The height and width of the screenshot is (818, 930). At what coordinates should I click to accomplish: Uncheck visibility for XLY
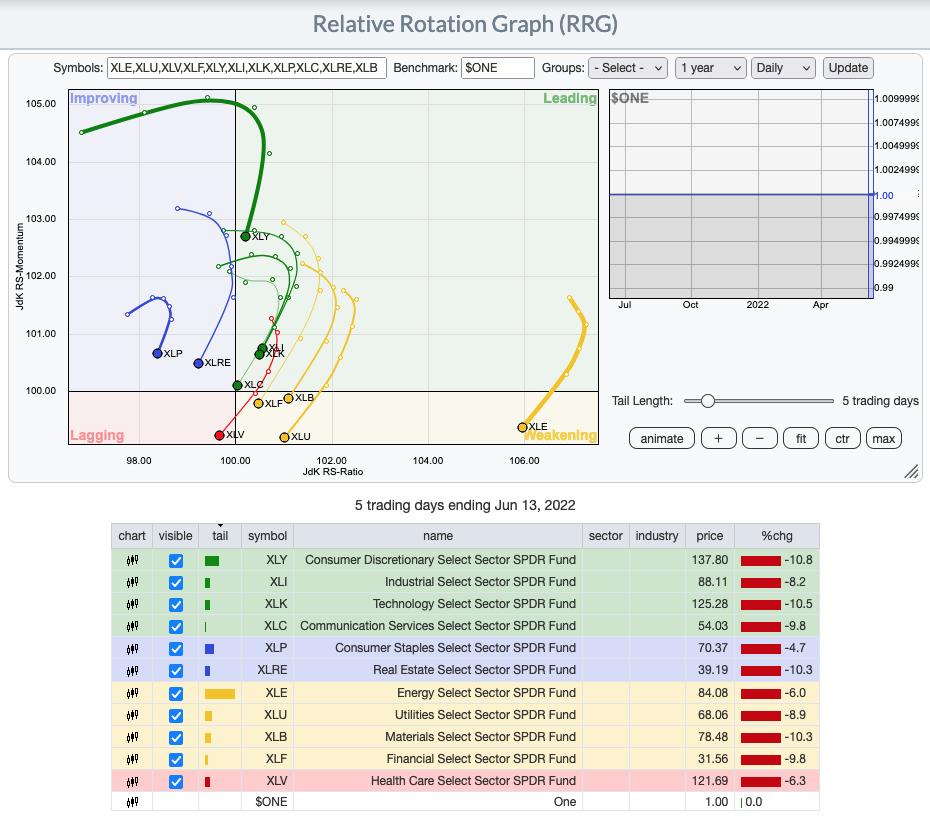click(x=176, y=561)
